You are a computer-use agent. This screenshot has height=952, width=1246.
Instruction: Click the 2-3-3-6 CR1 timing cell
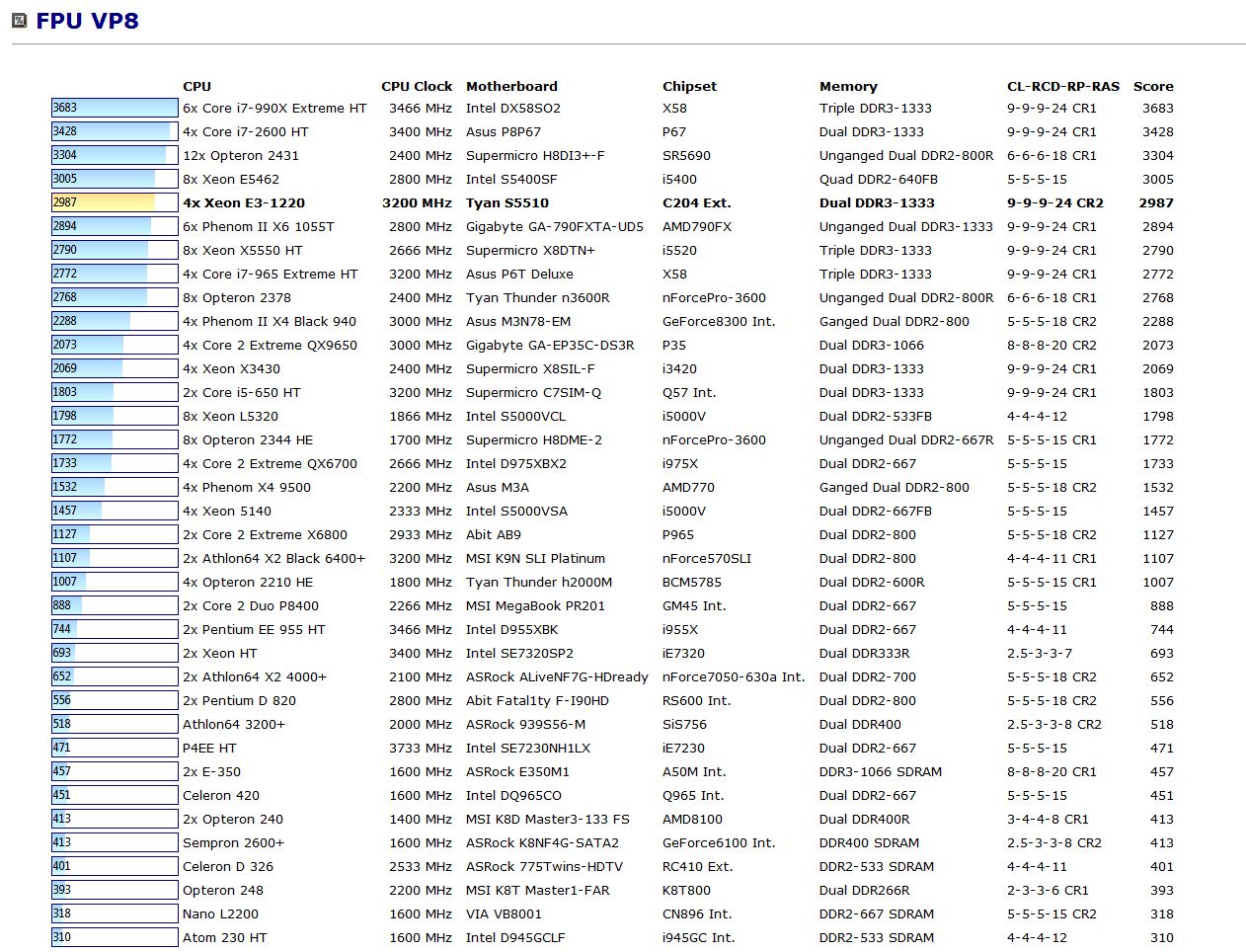click(x=1048, y=890)
